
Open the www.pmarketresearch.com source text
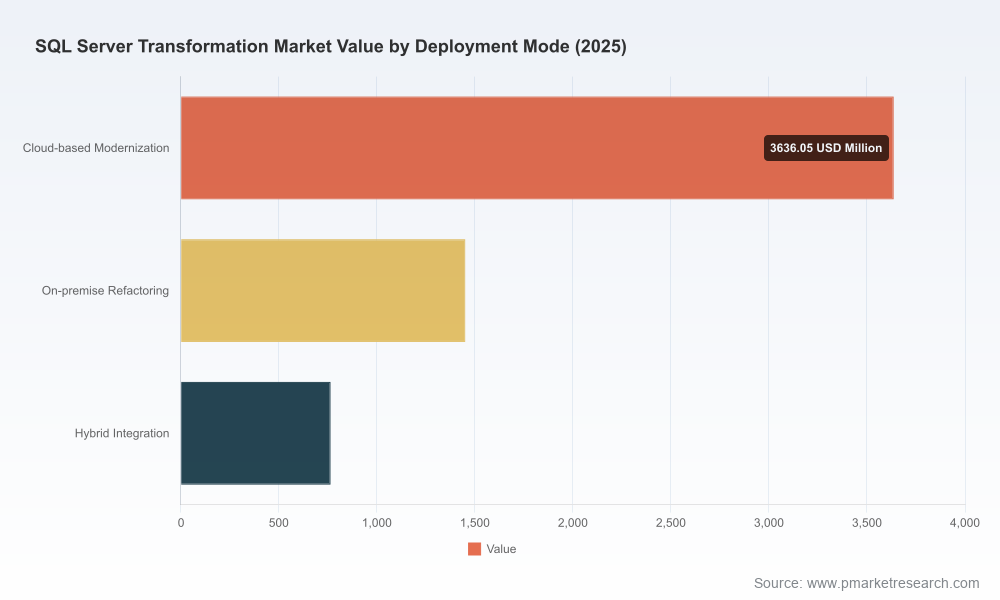click(x=893, y=583)
